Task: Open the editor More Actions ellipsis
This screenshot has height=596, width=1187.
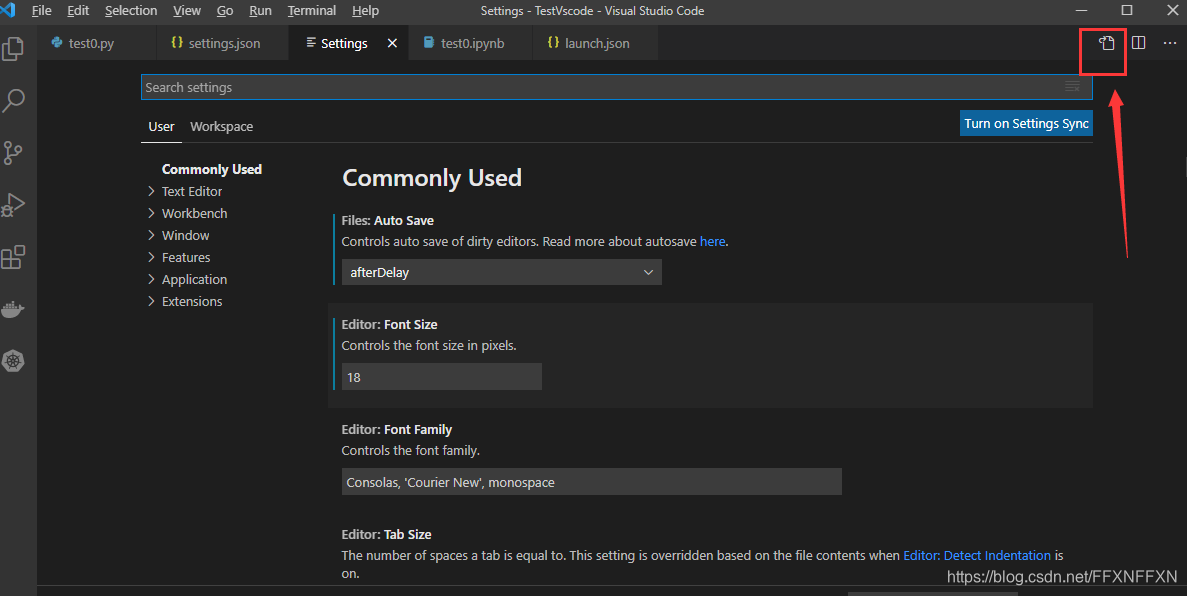Action: pyautogui.click(x=1170, y=43)
